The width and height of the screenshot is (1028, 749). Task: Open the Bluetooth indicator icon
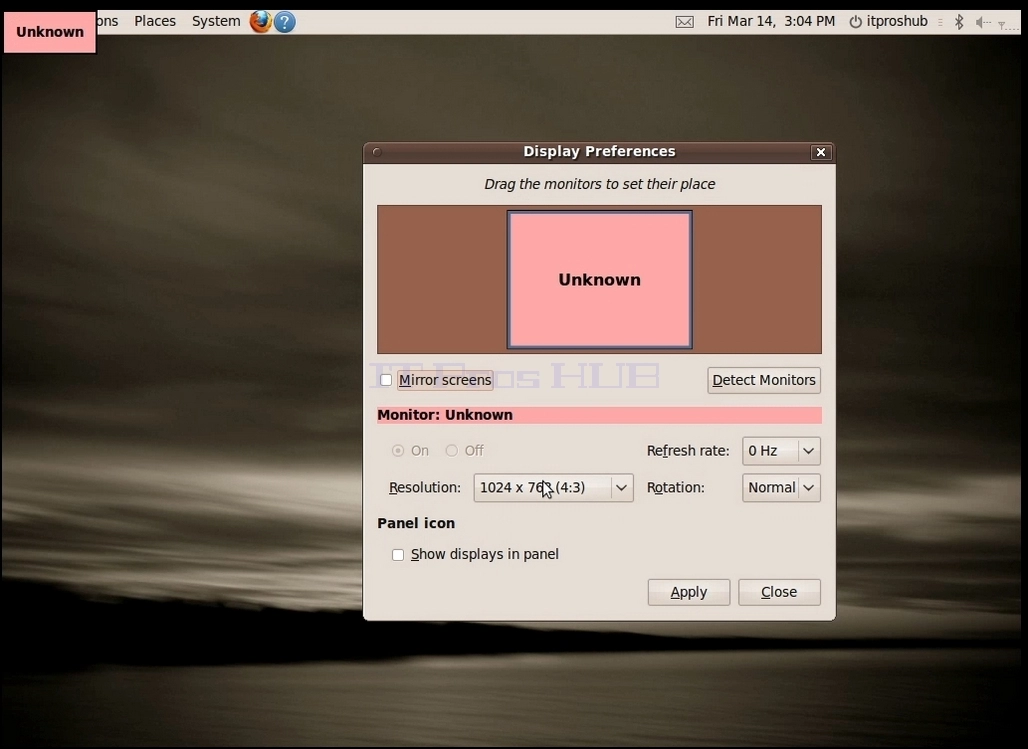[959, 22]
